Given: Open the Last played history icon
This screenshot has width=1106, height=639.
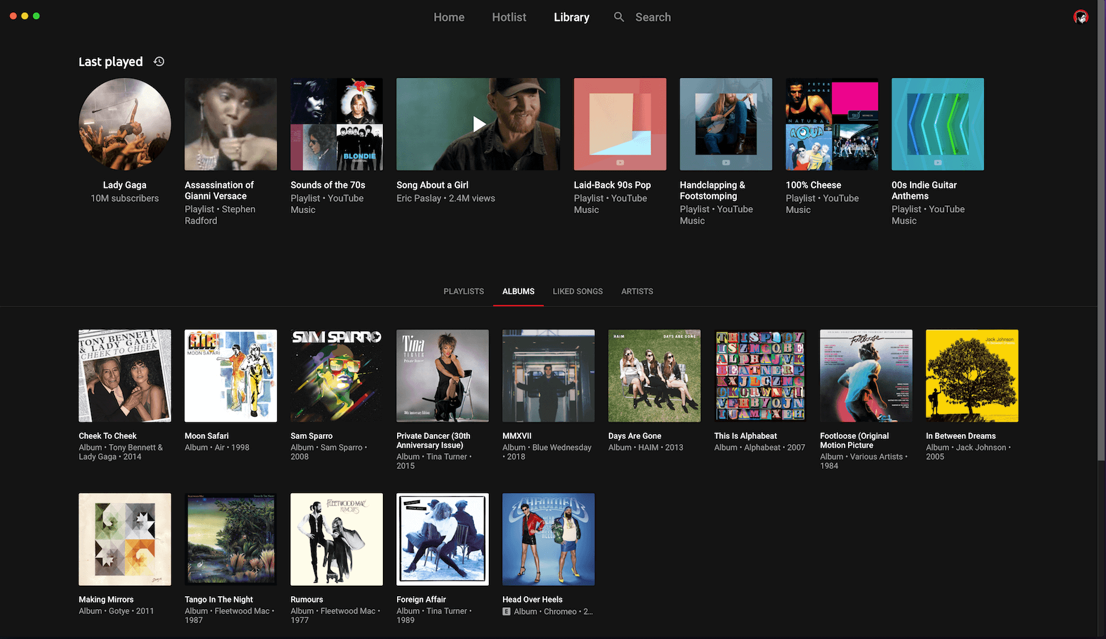Looking at the screenshot, I should [x=159, y=62].
